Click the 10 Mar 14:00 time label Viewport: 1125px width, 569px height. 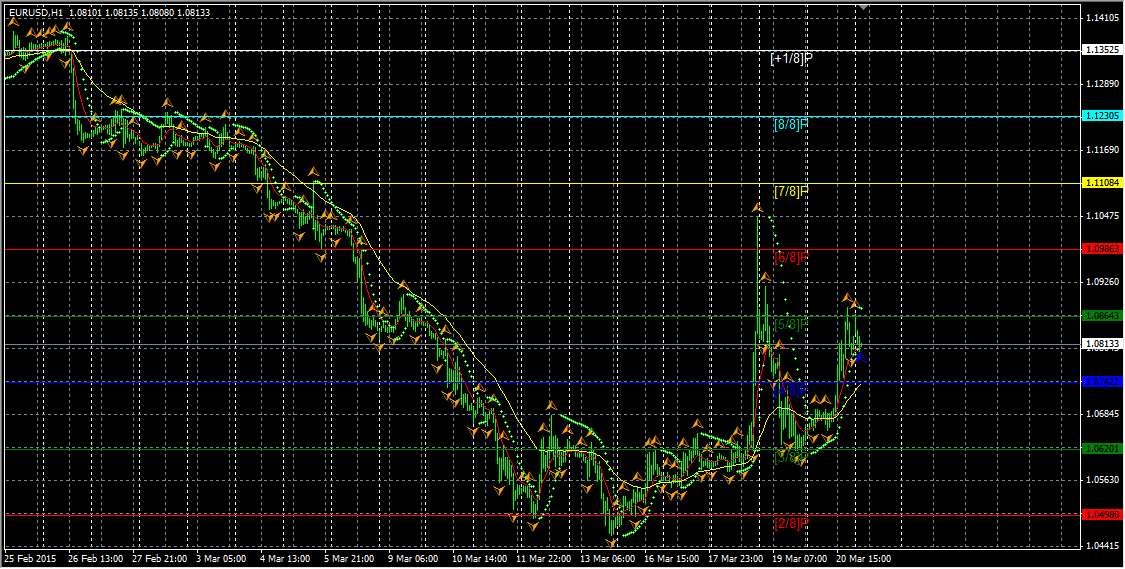click(x=477, y=558)
